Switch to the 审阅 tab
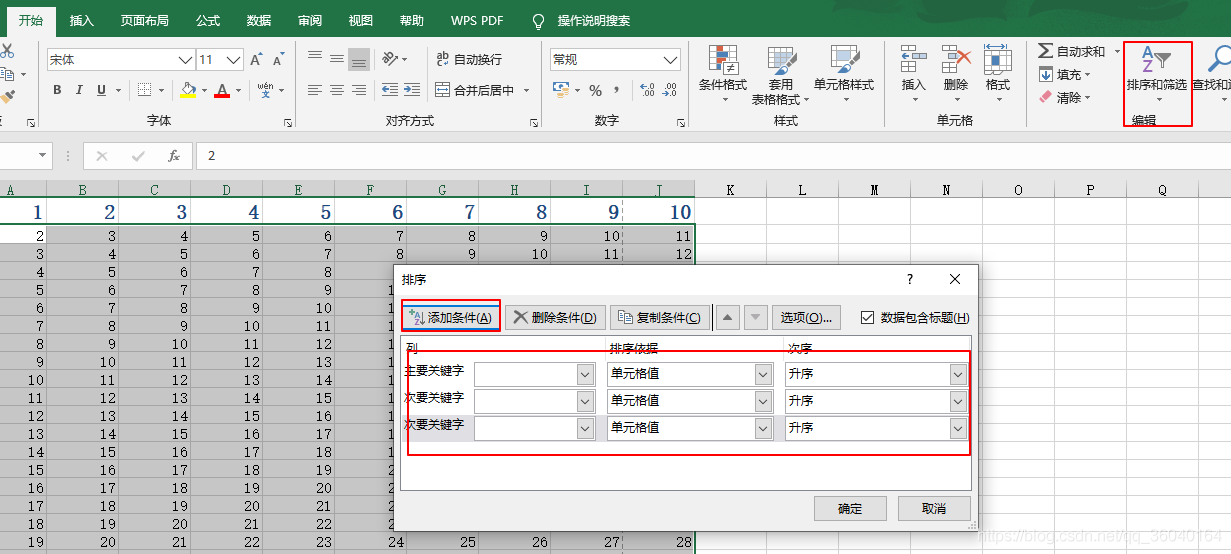The image size is (1231, 554). tap(310, 20)
